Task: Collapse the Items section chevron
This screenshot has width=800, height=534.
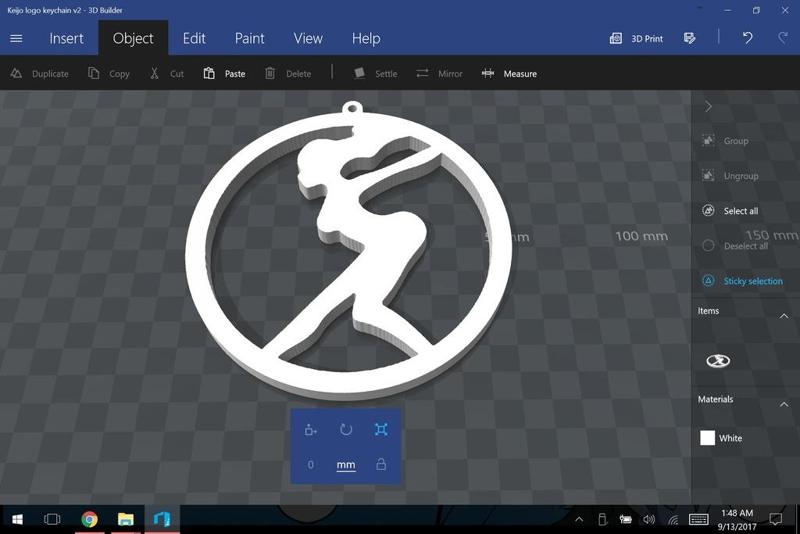Action: point(784,316)
